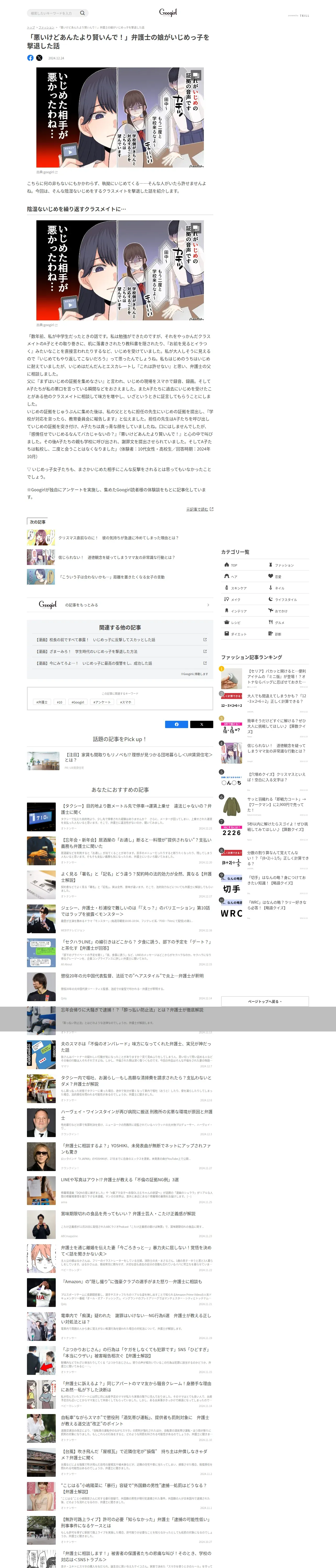This screenshot has width=336, height=1568.
Task: Share article via X icon under title
Action: 39,58
